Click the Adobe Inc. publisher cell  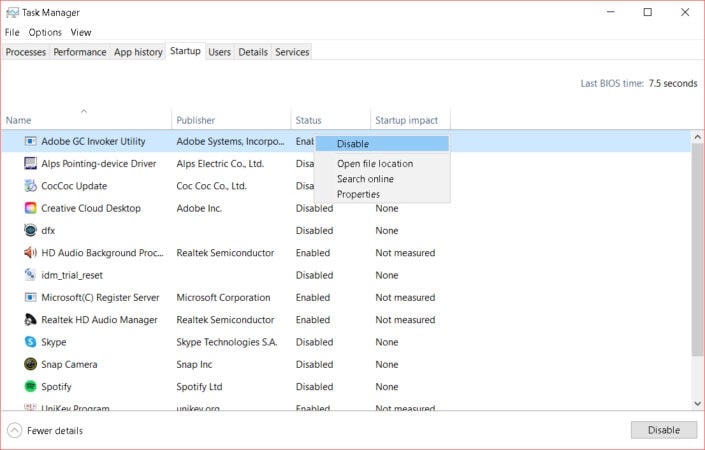tap(199, 208)
